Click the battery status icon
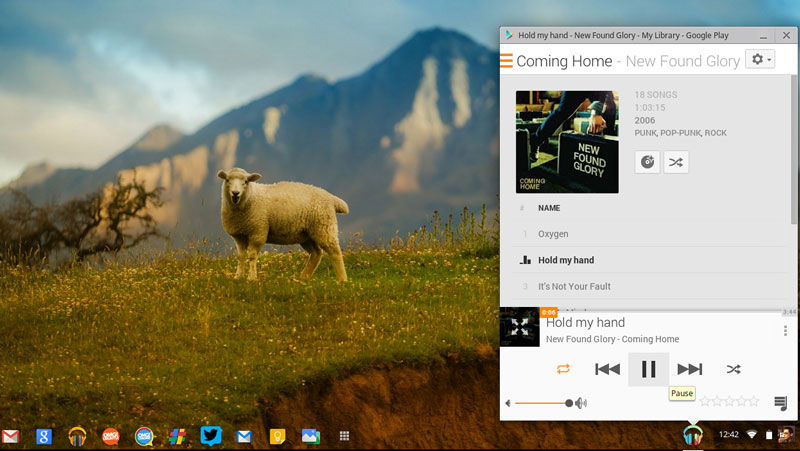Screen dimensions: 800x451 click(768, 435)
